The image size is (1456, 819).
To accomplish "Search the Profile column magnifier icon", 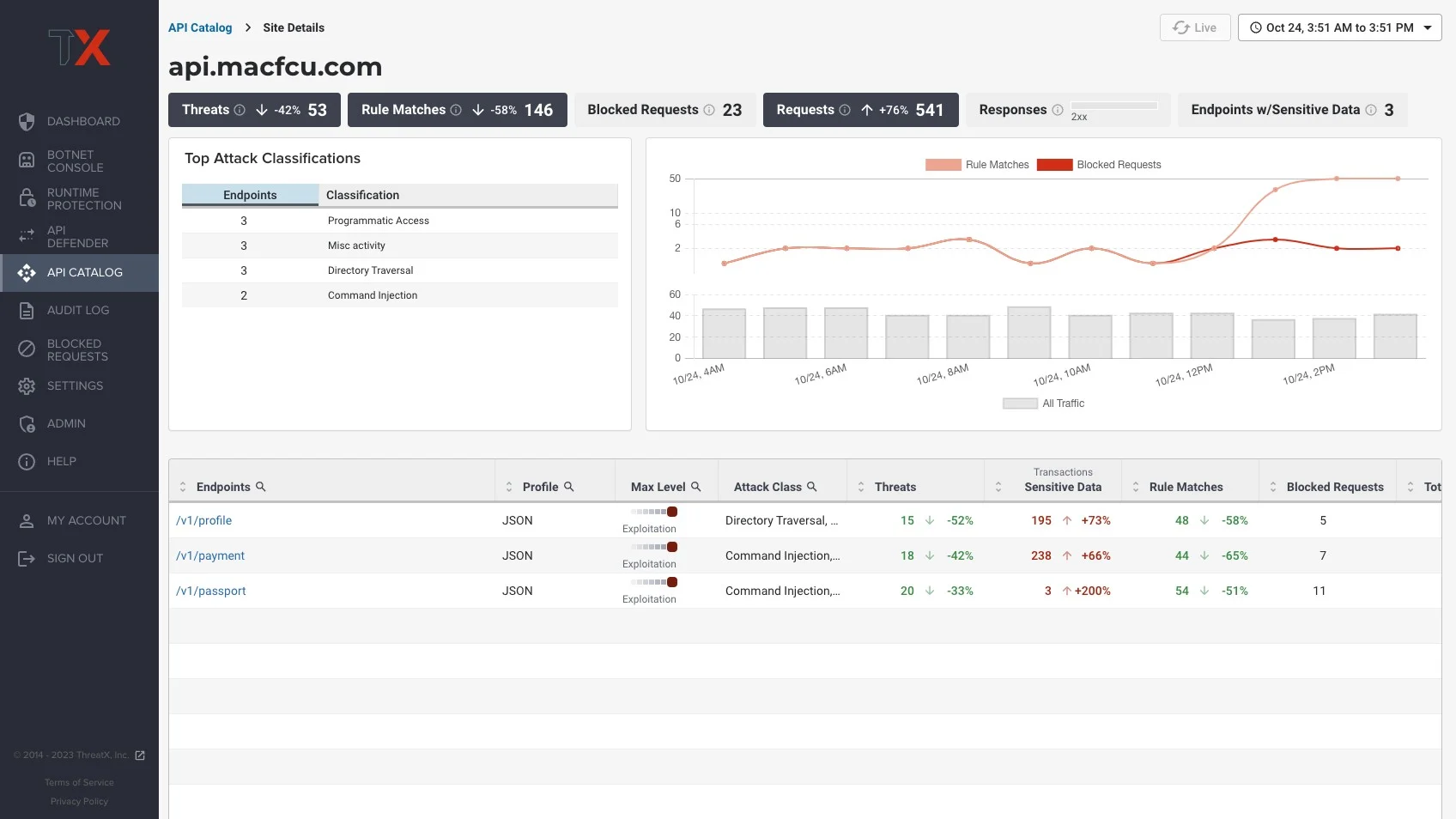I will tap(568, 487).
